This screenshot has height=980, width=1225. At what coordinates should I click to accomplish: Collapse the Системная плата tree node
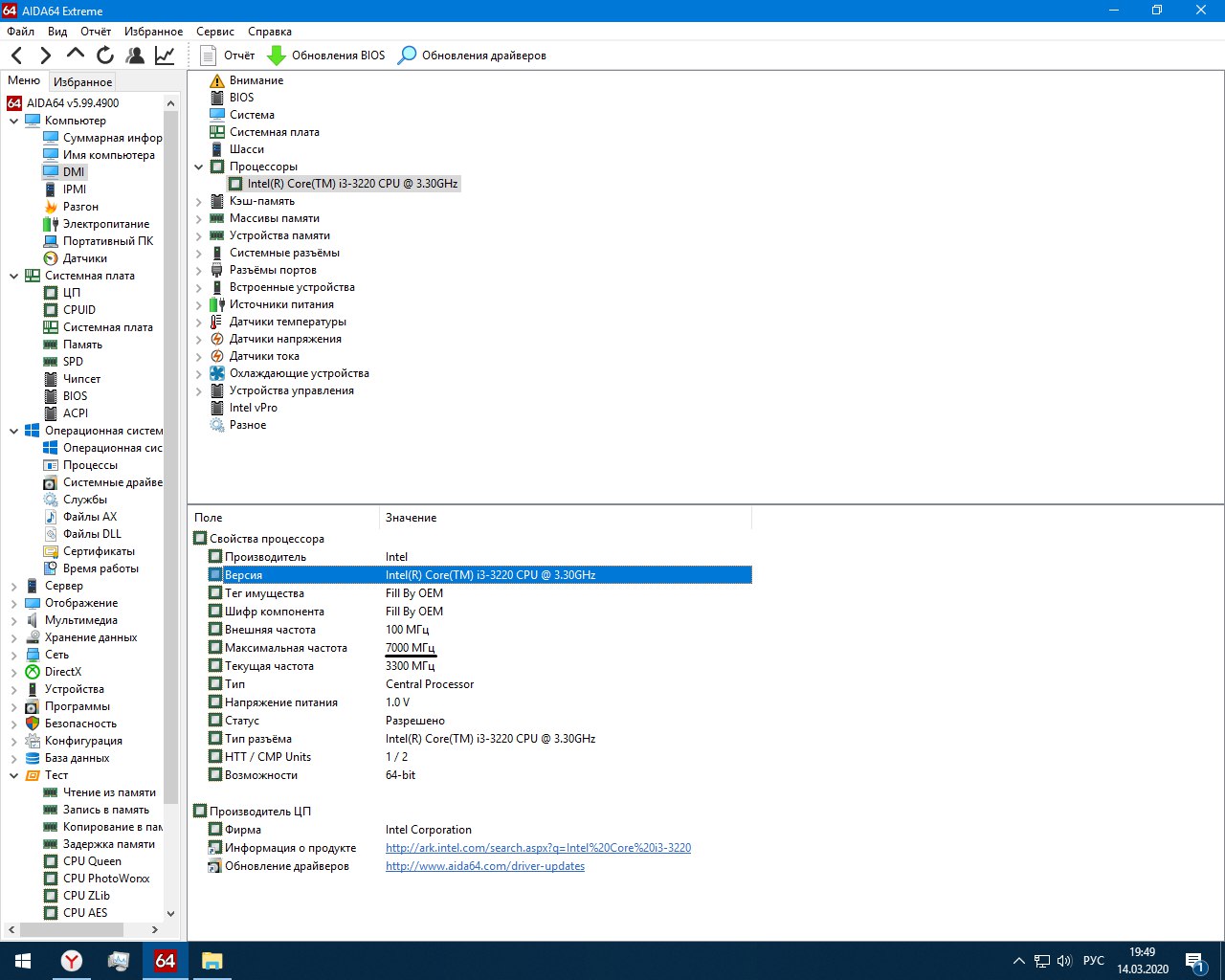tap(13, 276)
